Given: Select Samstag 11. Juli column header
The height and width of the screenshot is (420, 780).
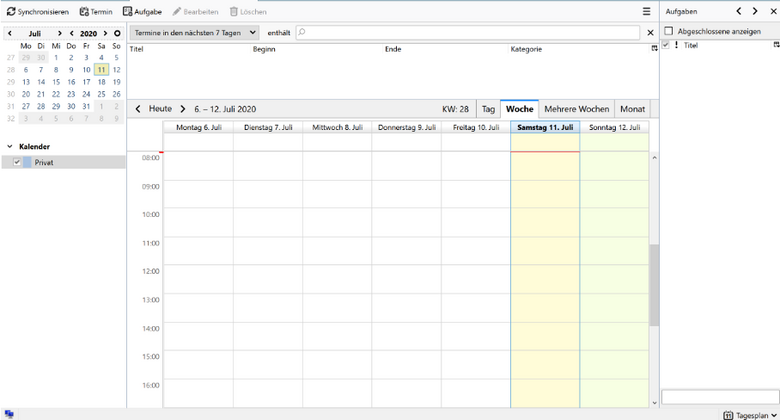Looking at the screenshot, I should (545, 127).
